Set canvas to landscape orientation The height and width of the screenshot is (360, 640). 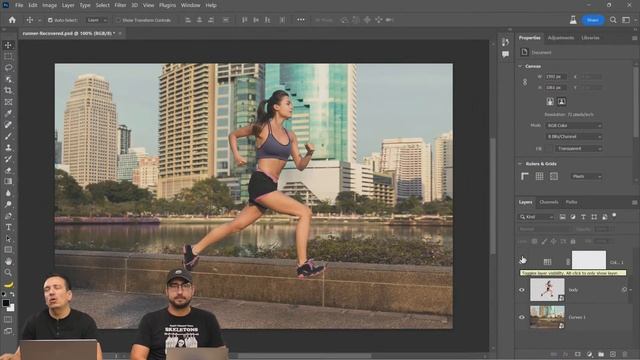[562, 101]
